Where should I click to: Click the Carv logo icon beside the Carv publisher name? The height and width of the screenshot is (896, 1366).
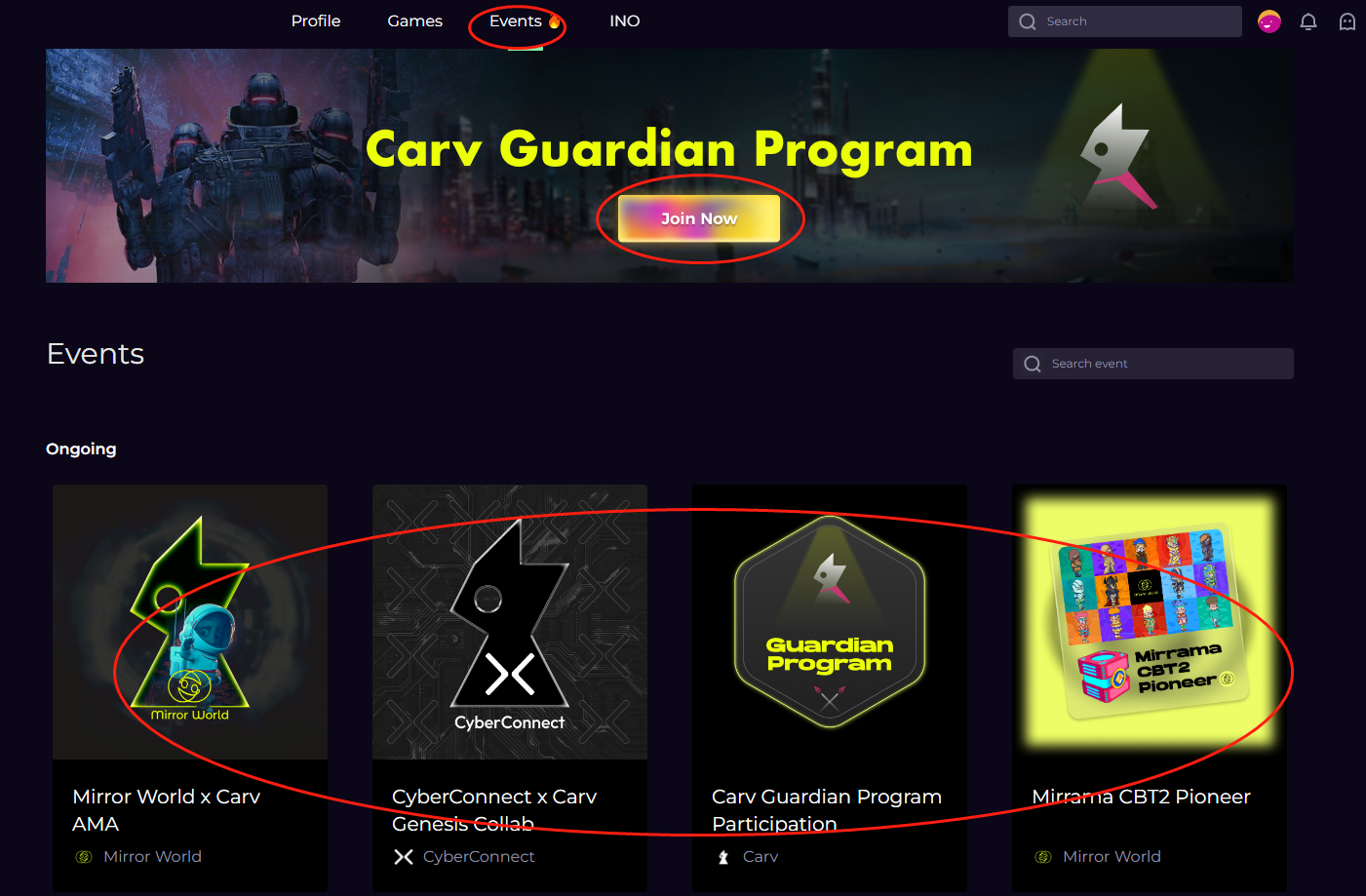tap(723, 857)
